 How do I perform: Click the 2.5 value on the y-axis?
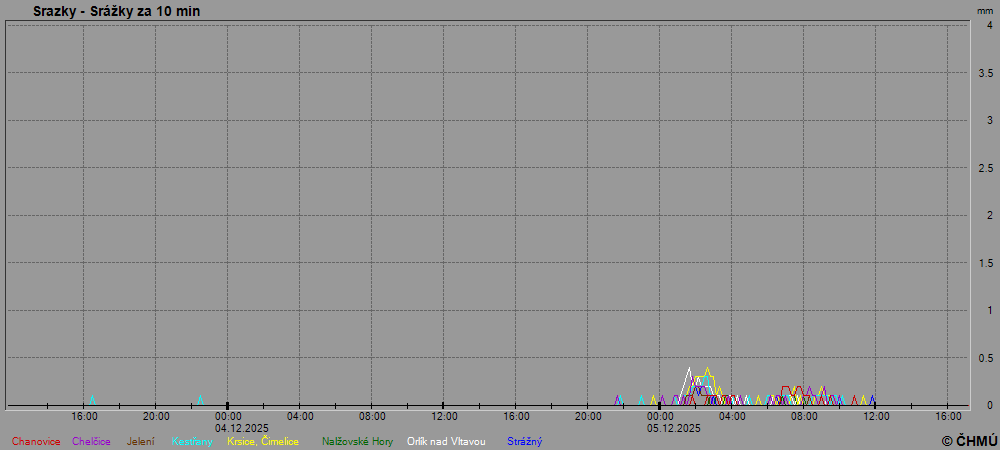985,168
